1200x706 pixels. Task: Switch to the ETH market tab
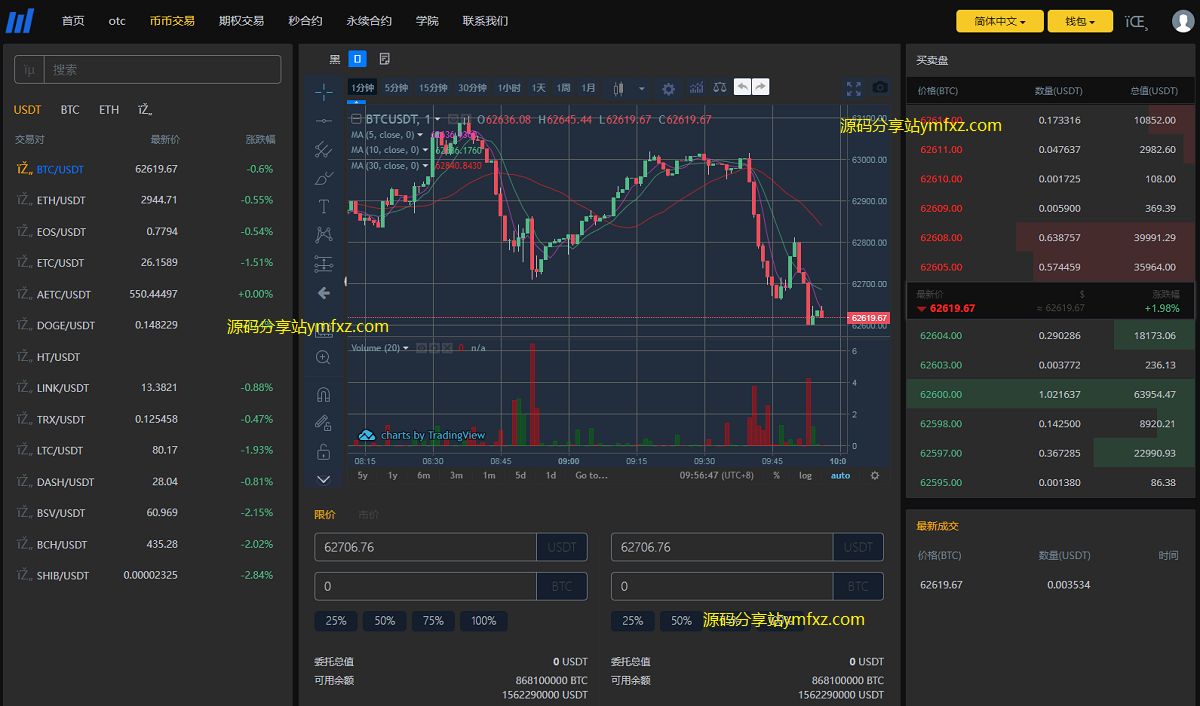(109, 110)
